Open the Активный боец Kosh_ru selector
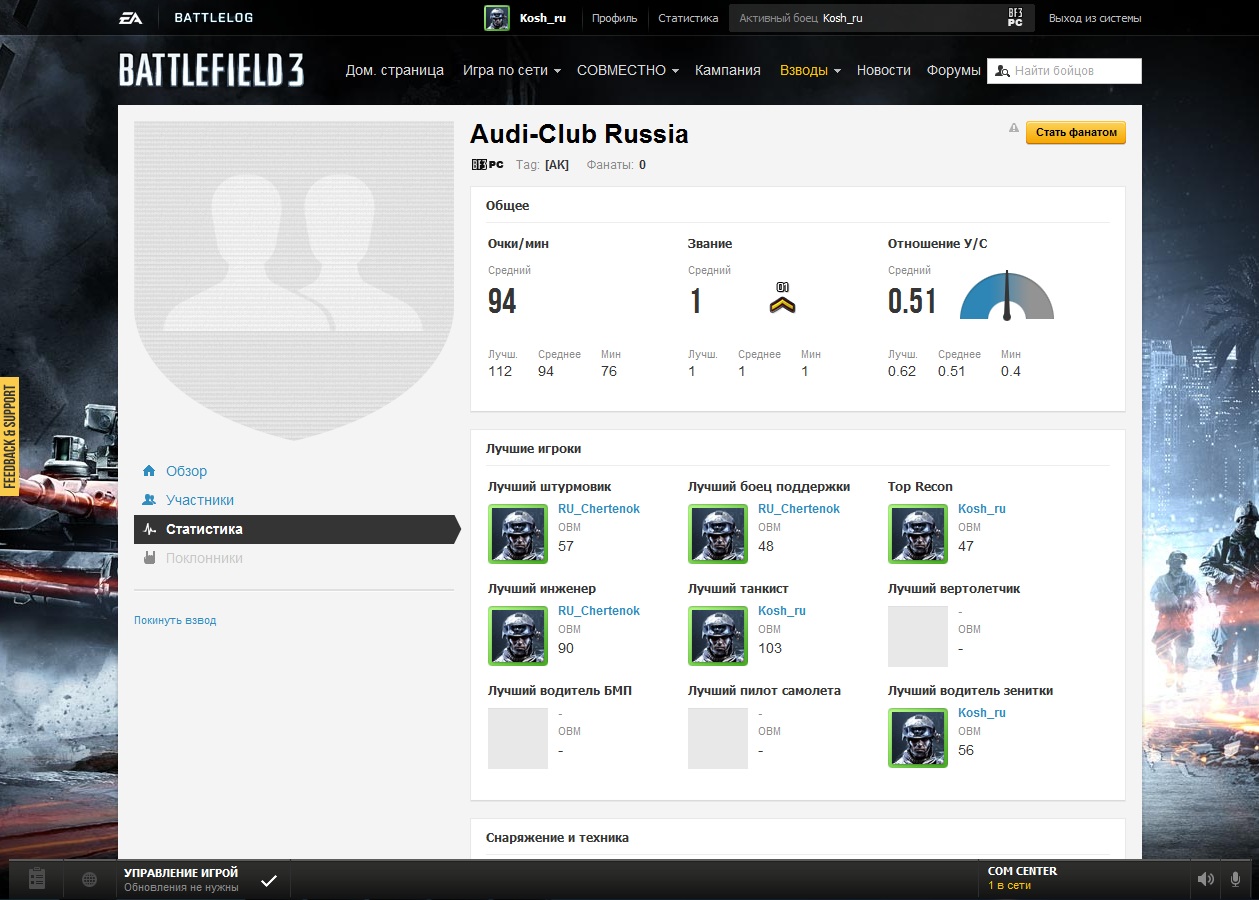The width and height of the screenshot is (1259, 900). [881, 18]
